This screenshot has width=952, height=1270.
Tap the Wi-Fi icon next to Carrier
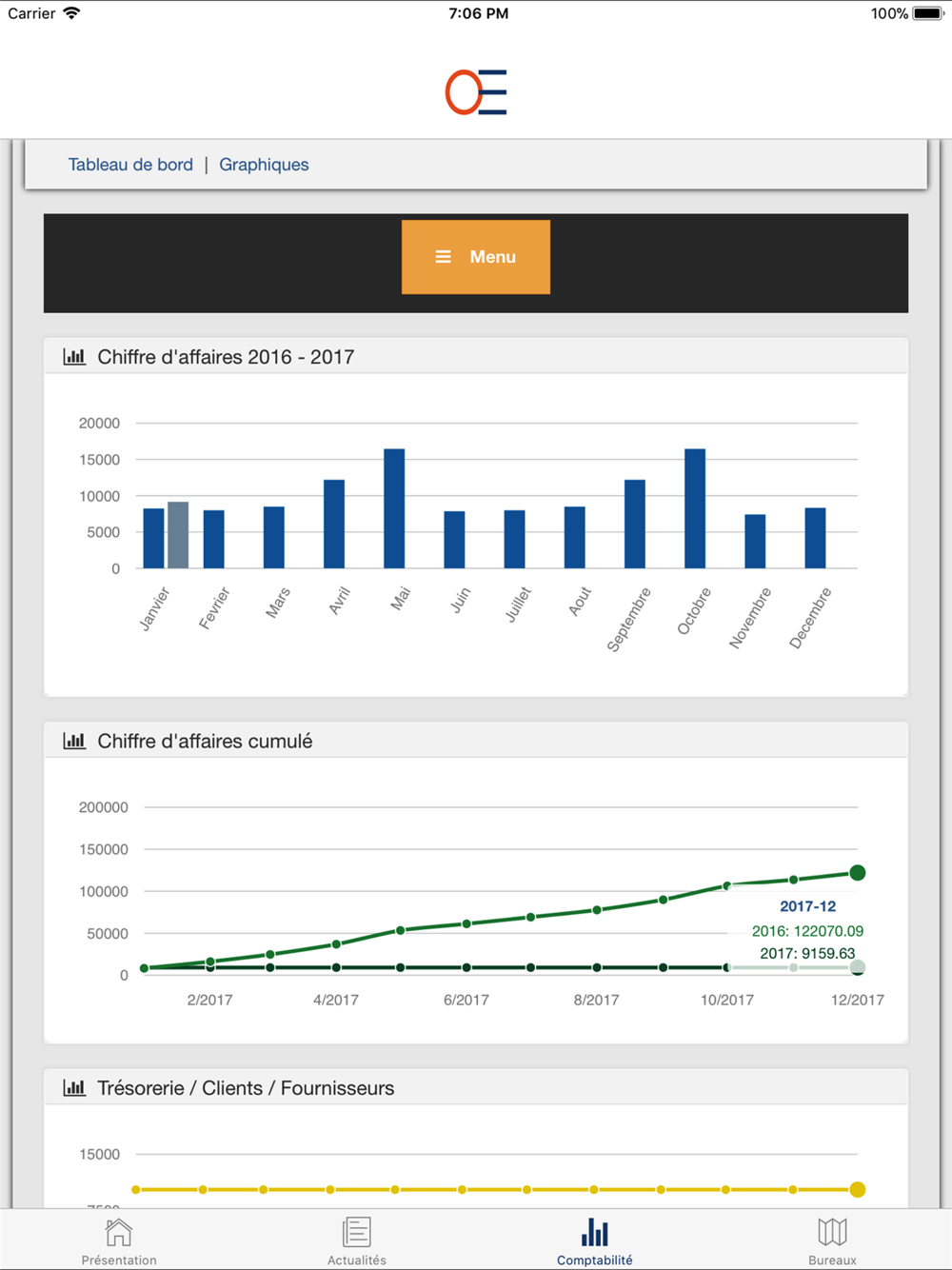[71, 13]
